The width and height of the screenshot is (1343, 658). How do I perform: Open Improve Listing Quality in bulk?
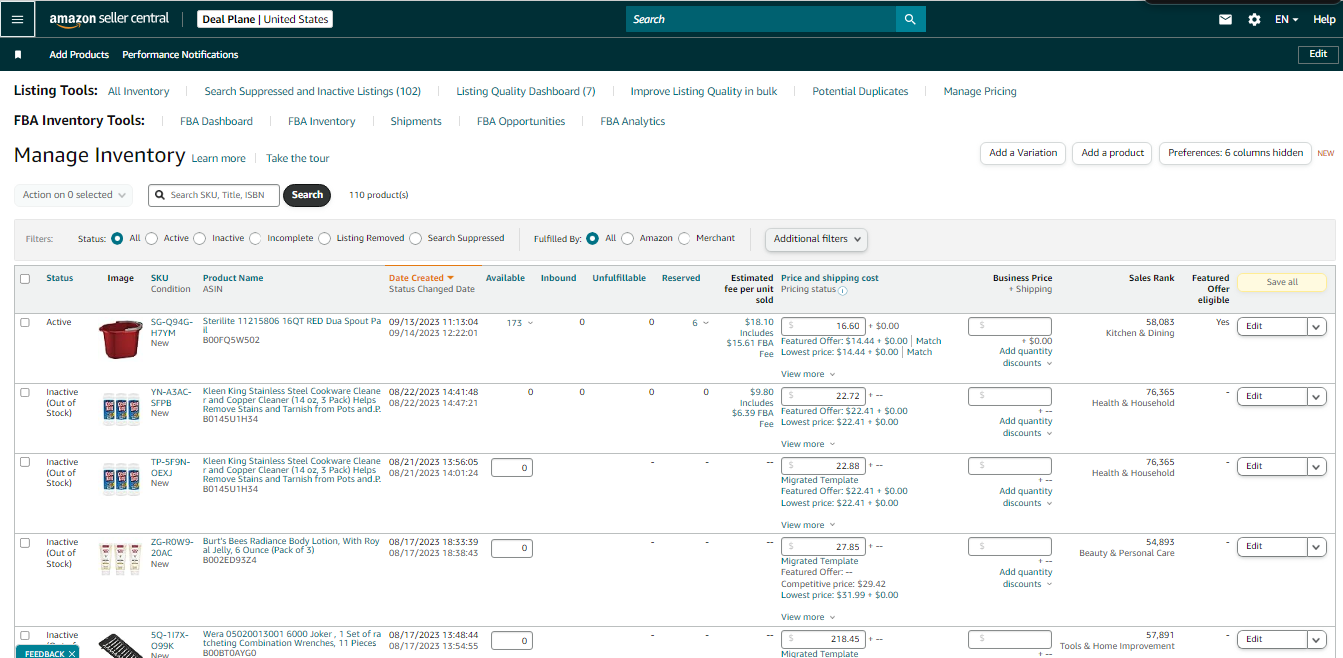(x=704, y=91)
